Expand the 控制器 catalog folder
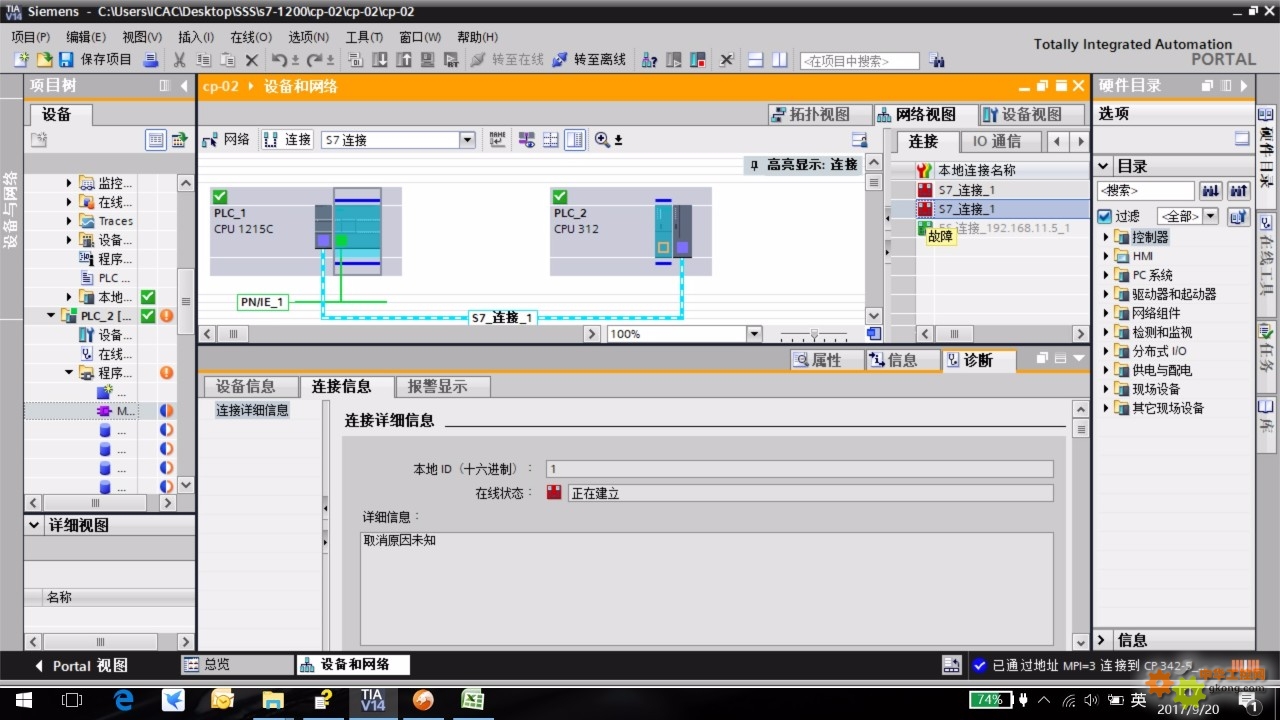 pos(1107,237)
